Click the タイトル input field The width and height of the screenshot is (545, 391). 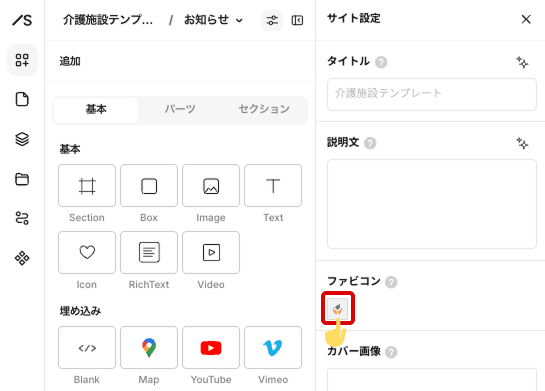coord(432,95)
